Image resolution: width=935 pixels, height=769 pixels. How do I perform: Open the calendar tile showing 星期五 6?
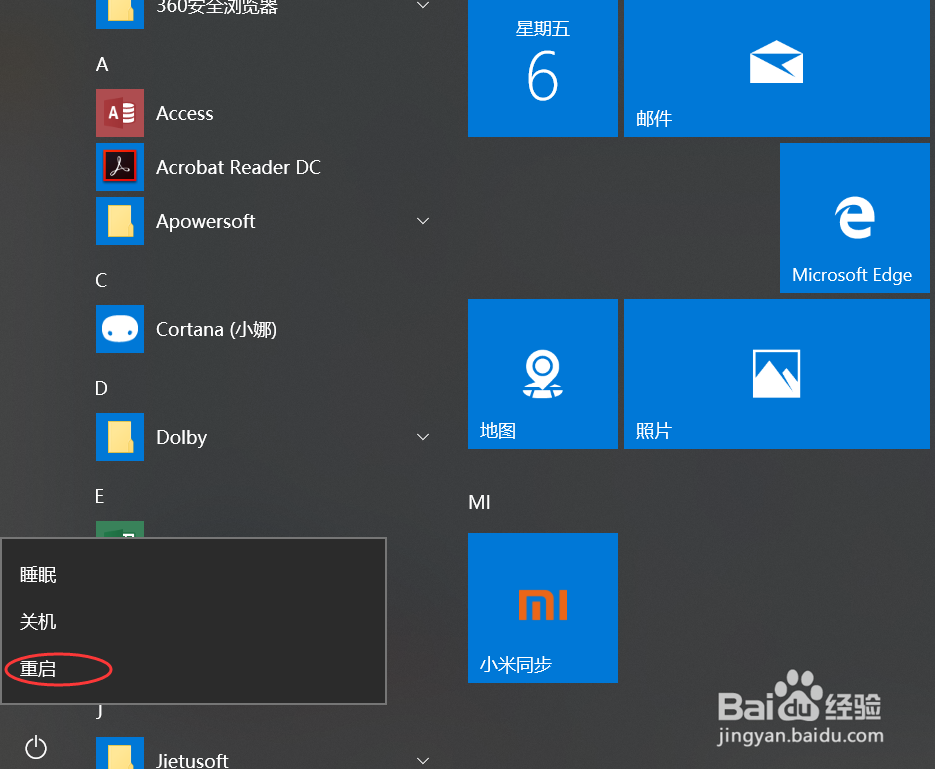tap(543, 68)
